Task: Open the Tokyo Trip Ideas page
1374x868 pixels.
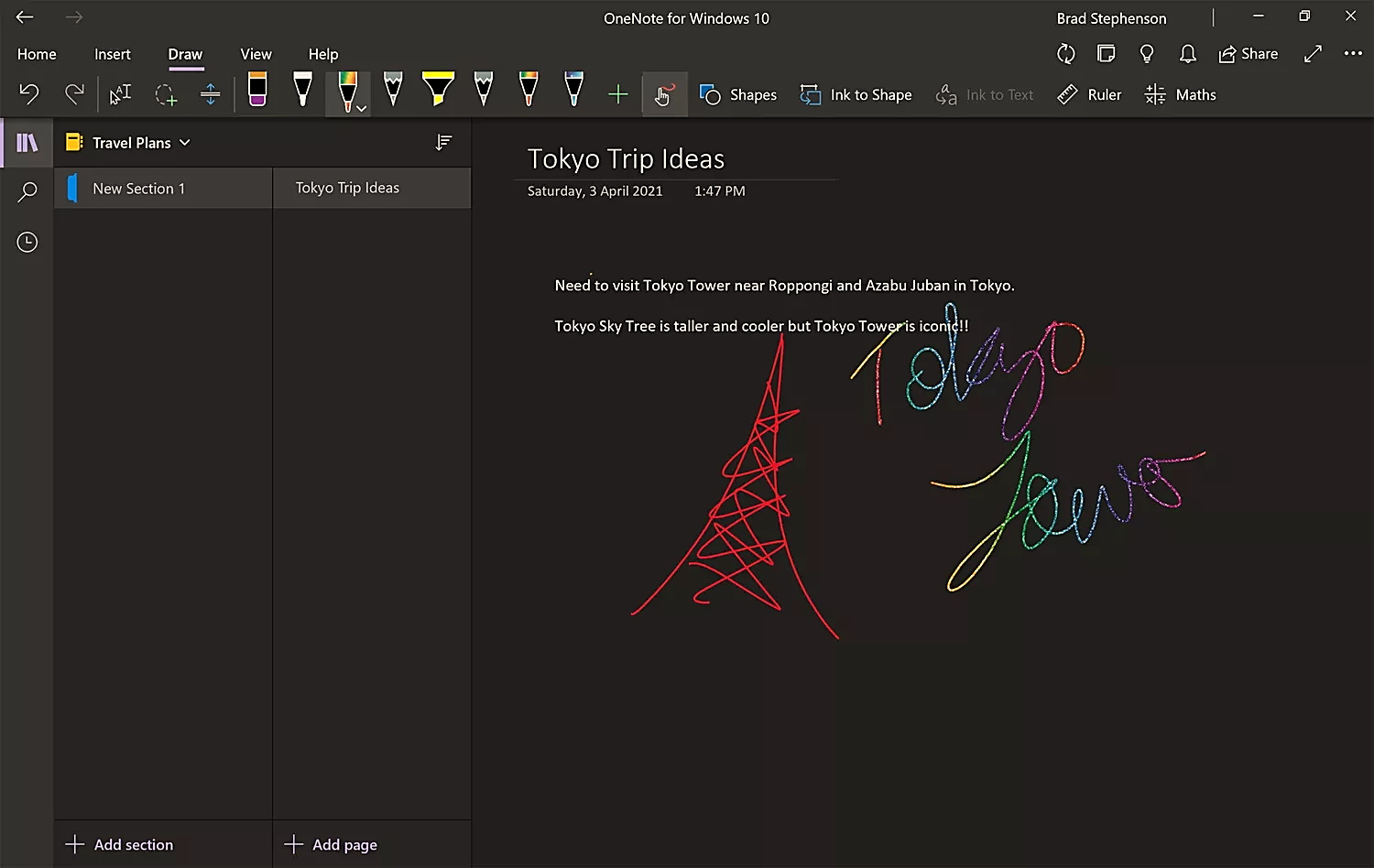Action: point(372,188)
